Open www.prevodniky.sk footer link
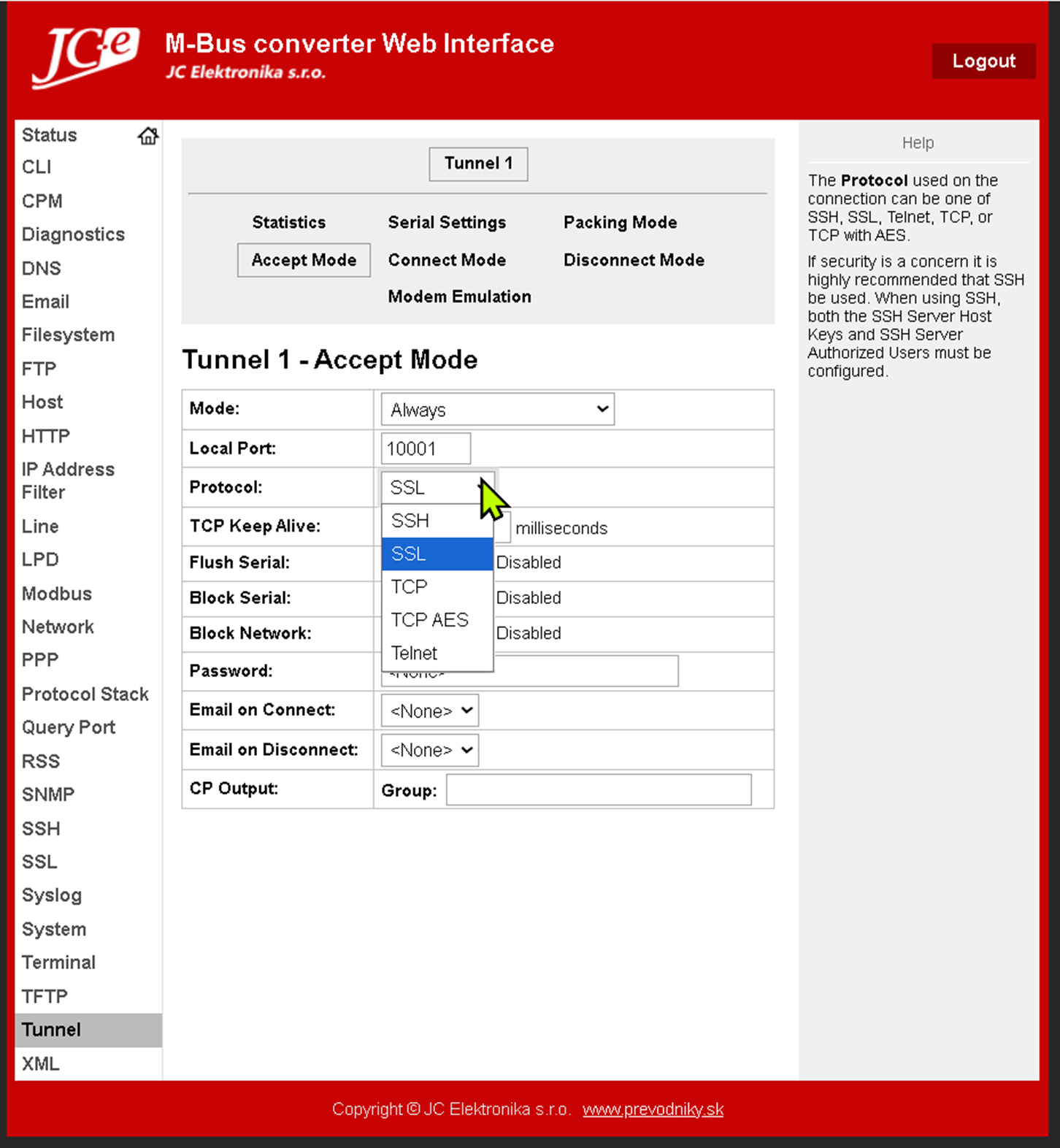Image resolution: width=1060 pixels, height=1148 pixels. pyautogui.click(x=653, y=1109)
